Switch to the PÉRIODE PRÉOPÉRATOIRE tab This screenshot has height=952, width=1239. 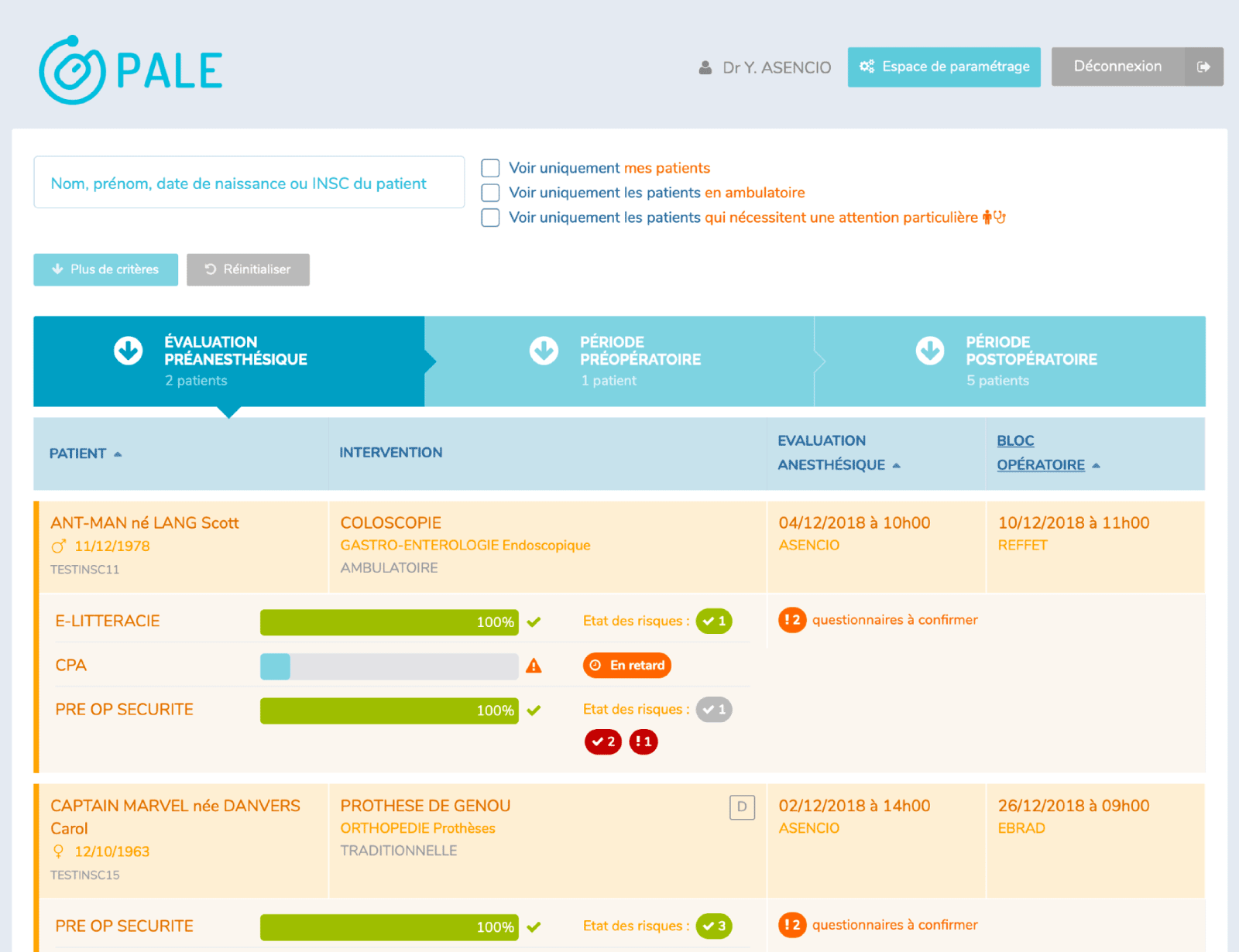pos(619,361)
